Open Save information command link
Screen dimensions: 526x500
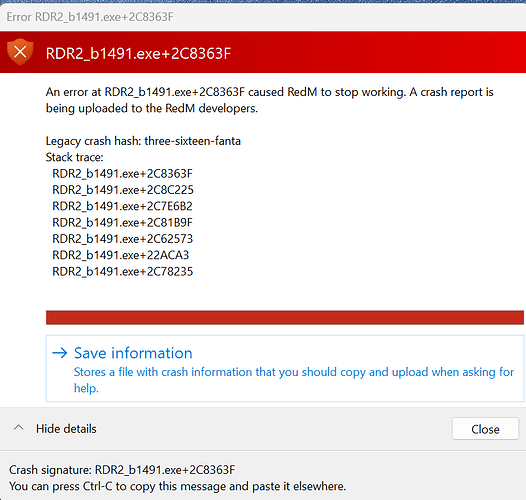(285, 368)
